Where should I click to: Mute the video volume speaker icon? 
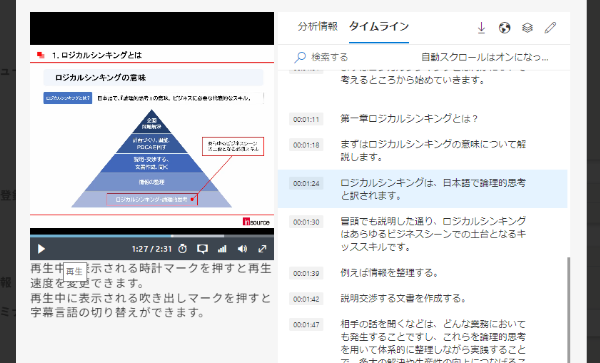point(242,249)
